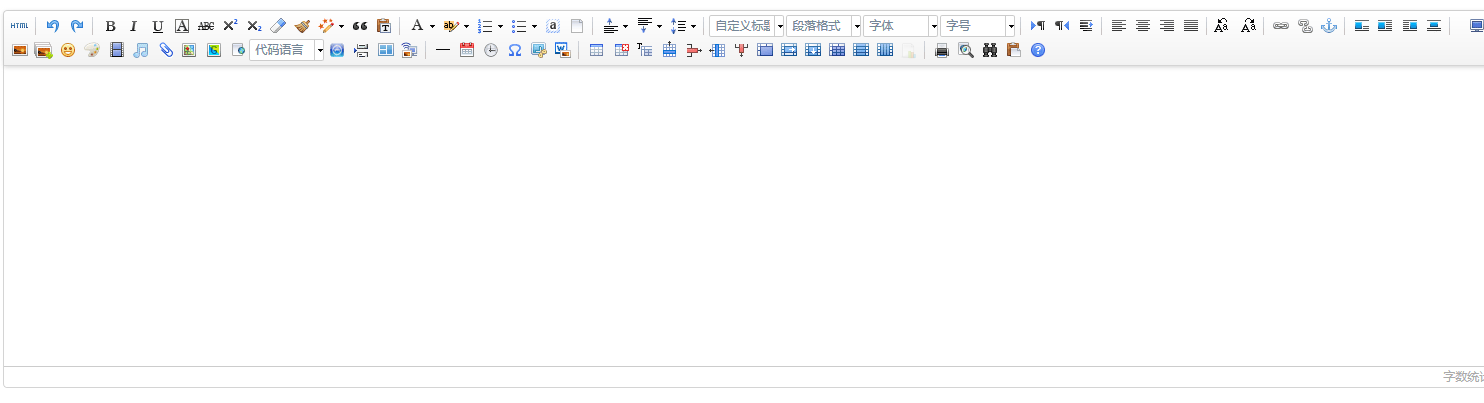Open the 字号 font size combo
The width and height of the screenshot is (1484, 403).
[x=978, y=26]
